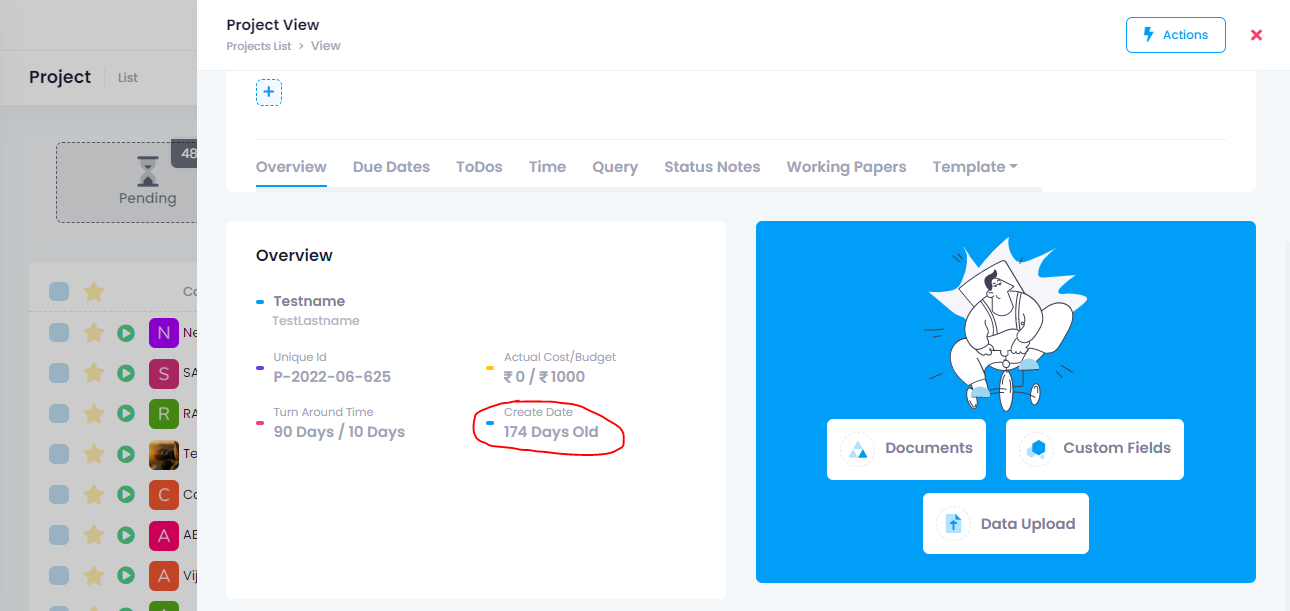Open the Custom Fields card
The width and height of the screenshot is (1290, 611).
click(1095, 449)
